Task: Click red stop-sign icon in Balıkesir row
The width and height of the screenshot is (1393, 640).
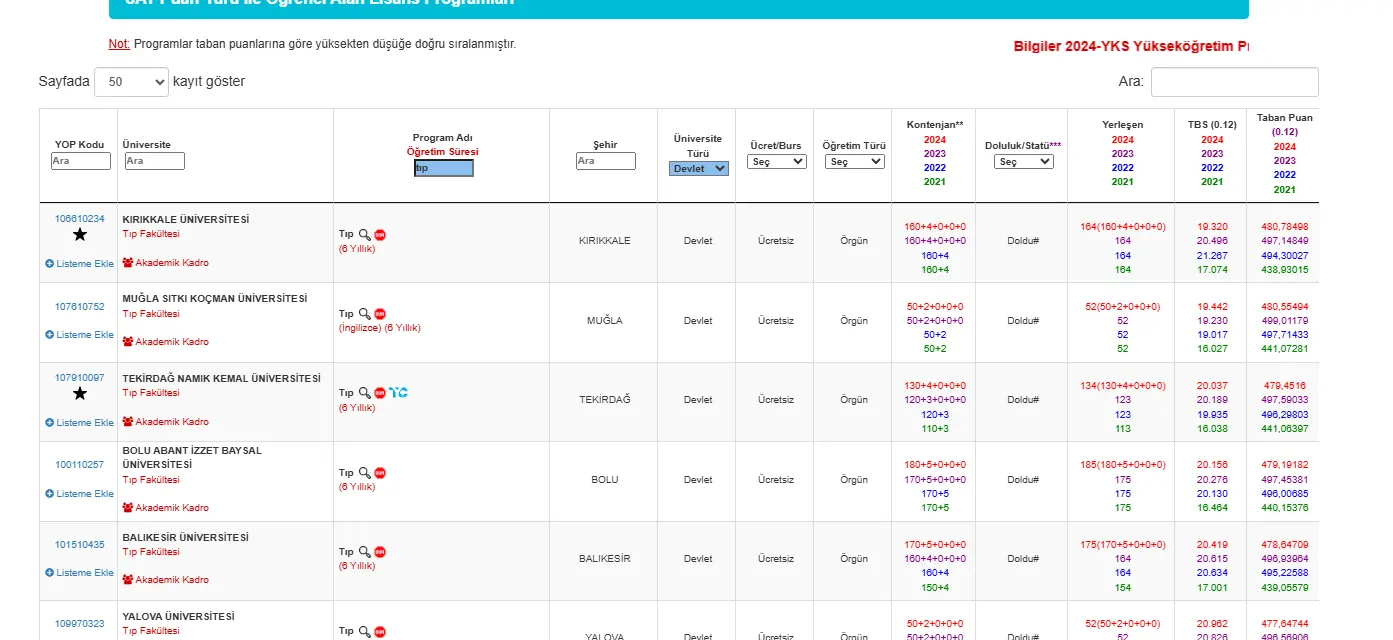Action: (380, 551)
